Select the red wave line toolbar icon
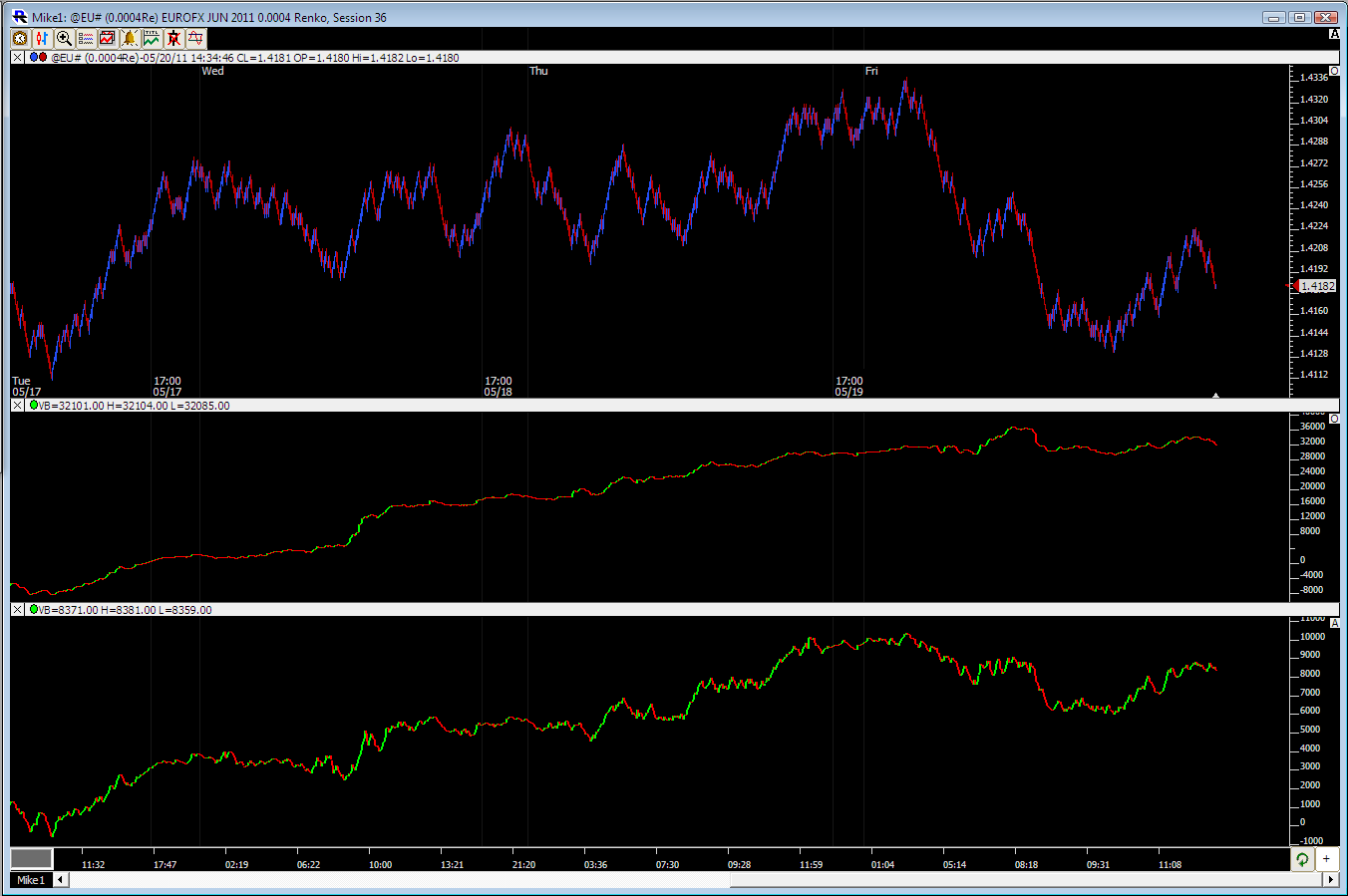1348x896 pixels. (x=195, y=39)
